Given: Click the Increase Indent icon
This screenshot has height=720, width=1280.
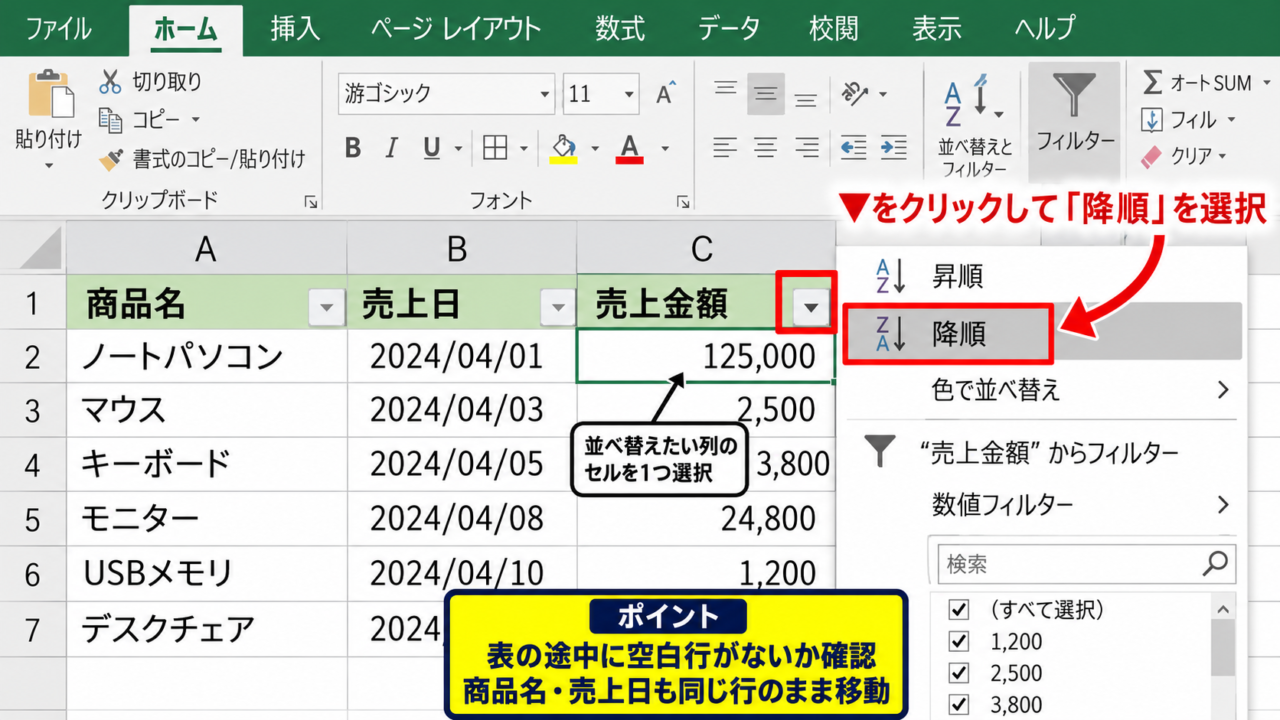Looking at the screenshot, I should tap(893, 148).
